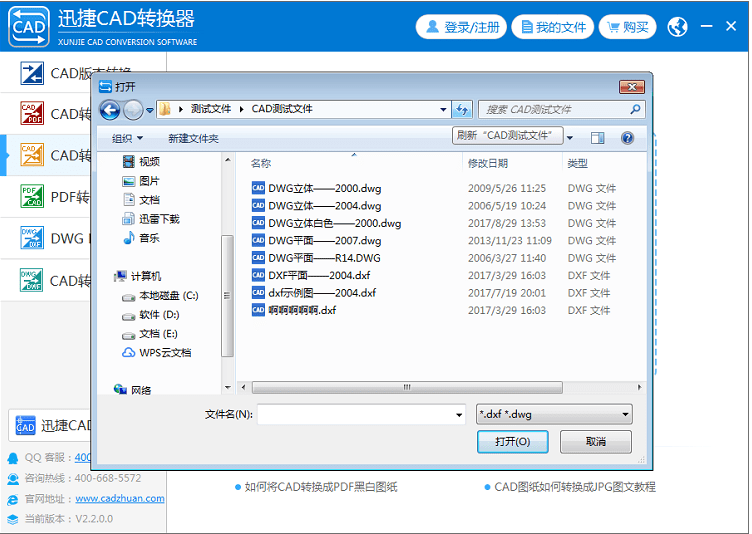
Task: Refresh folder via address bar icon
Action: [x=462, y=109]
